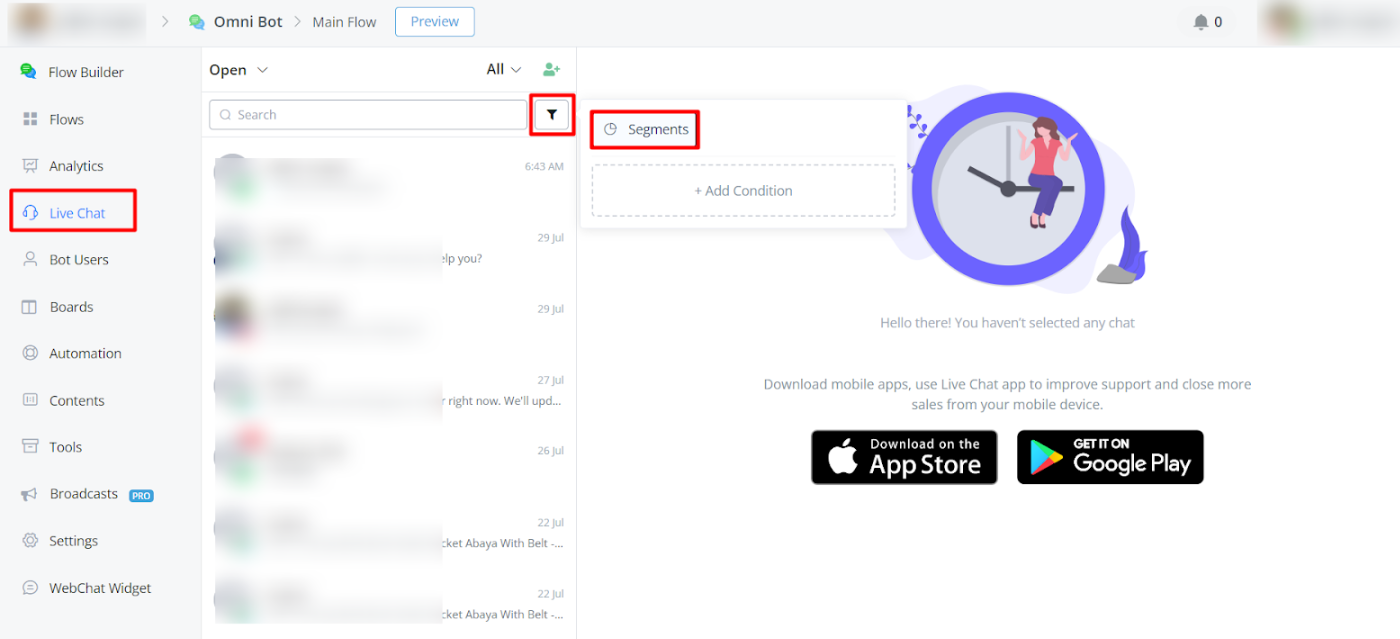Open the conversation from 6:43 AM
Screen dimensions: 1400x639
(x=388, y=176)
